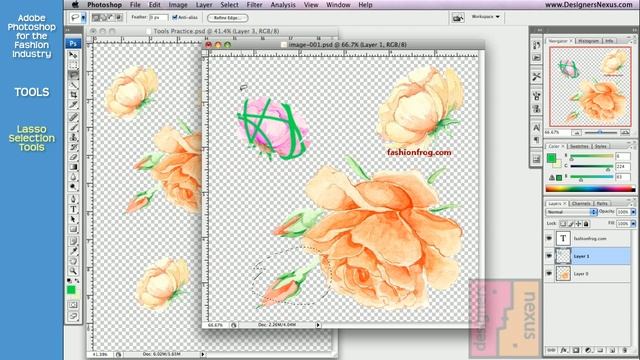
Task: Click the Feather input field
Action: 158,18
